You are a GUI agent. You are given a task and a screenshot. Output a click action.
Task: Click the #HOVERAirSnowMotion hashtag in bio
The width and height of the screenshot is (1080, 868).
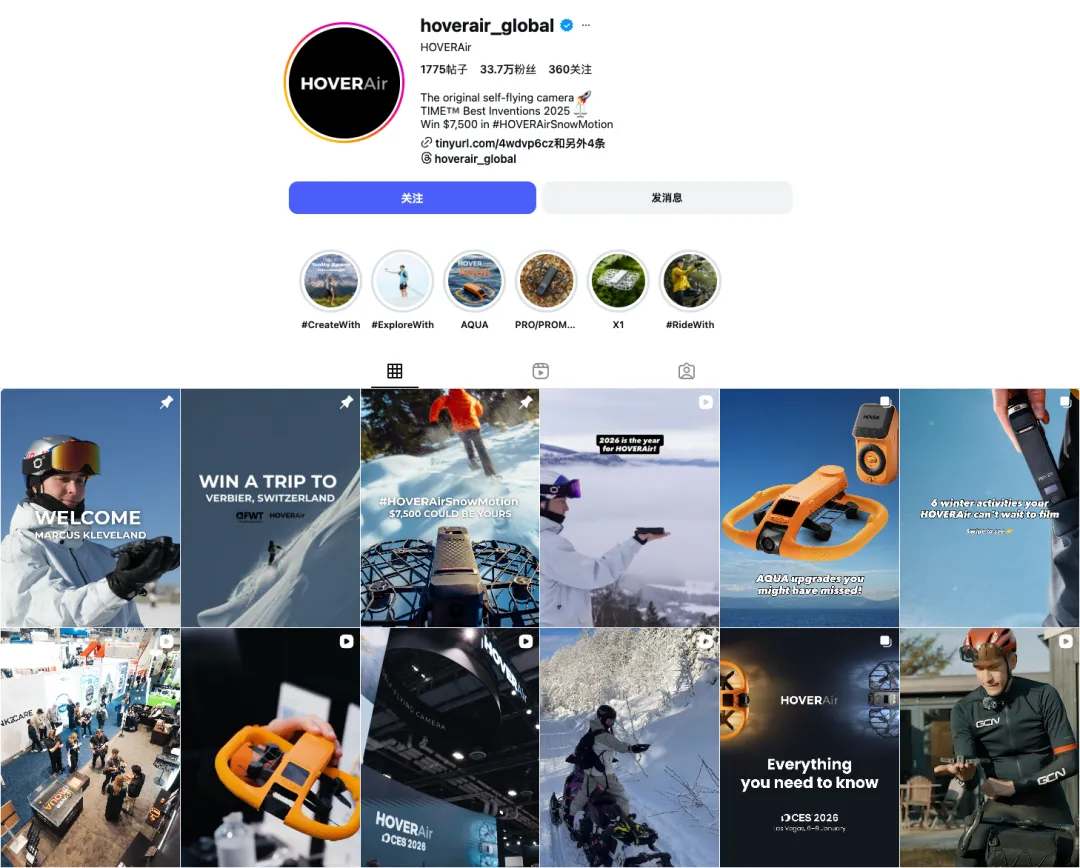pos(552,124)
